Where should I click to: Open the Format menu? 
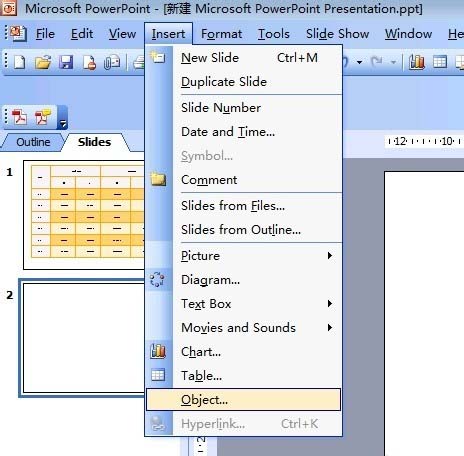tap(221, 34)
